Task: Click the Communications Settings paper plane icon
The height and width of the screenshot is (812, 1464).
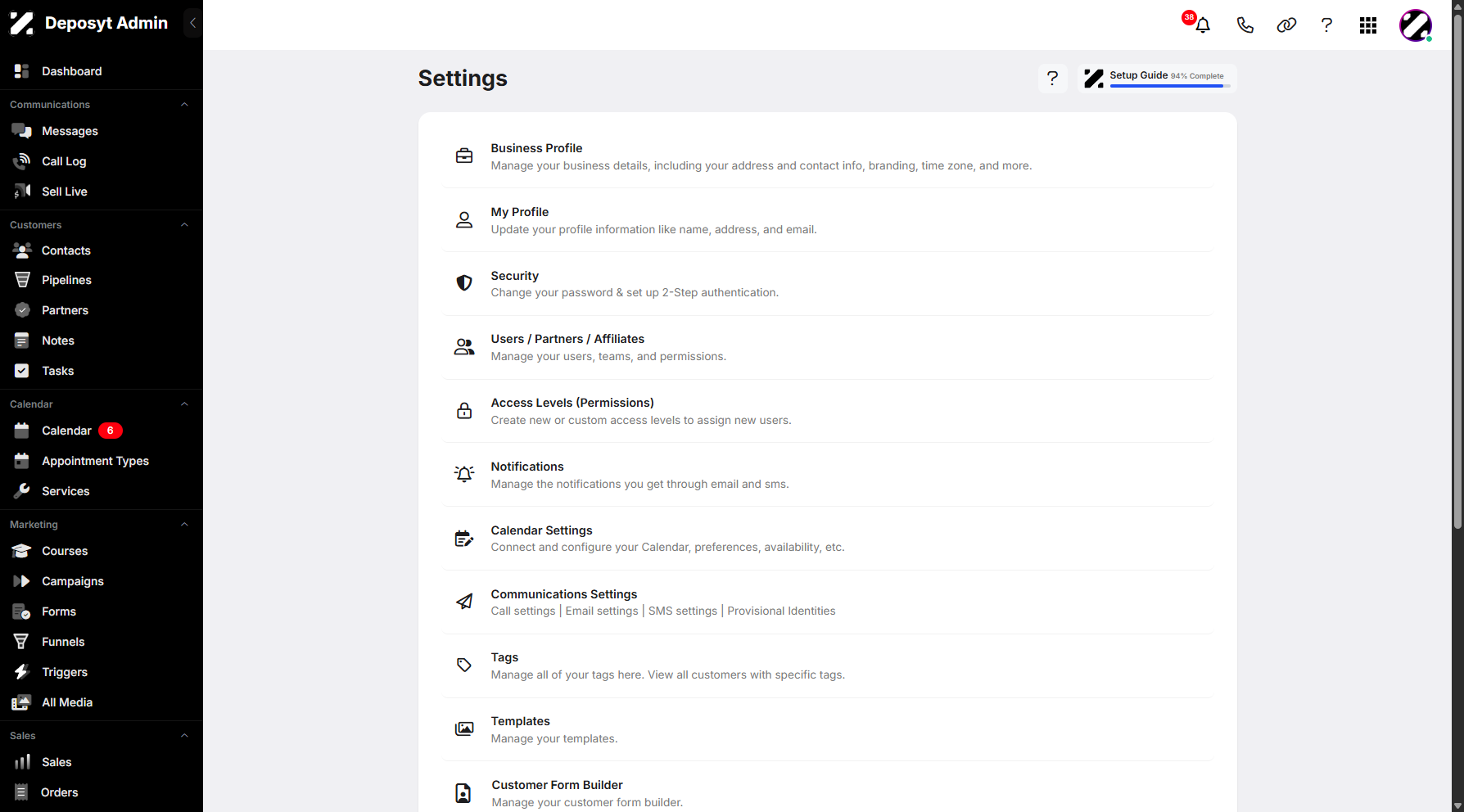Action: (x=464, y=602)
